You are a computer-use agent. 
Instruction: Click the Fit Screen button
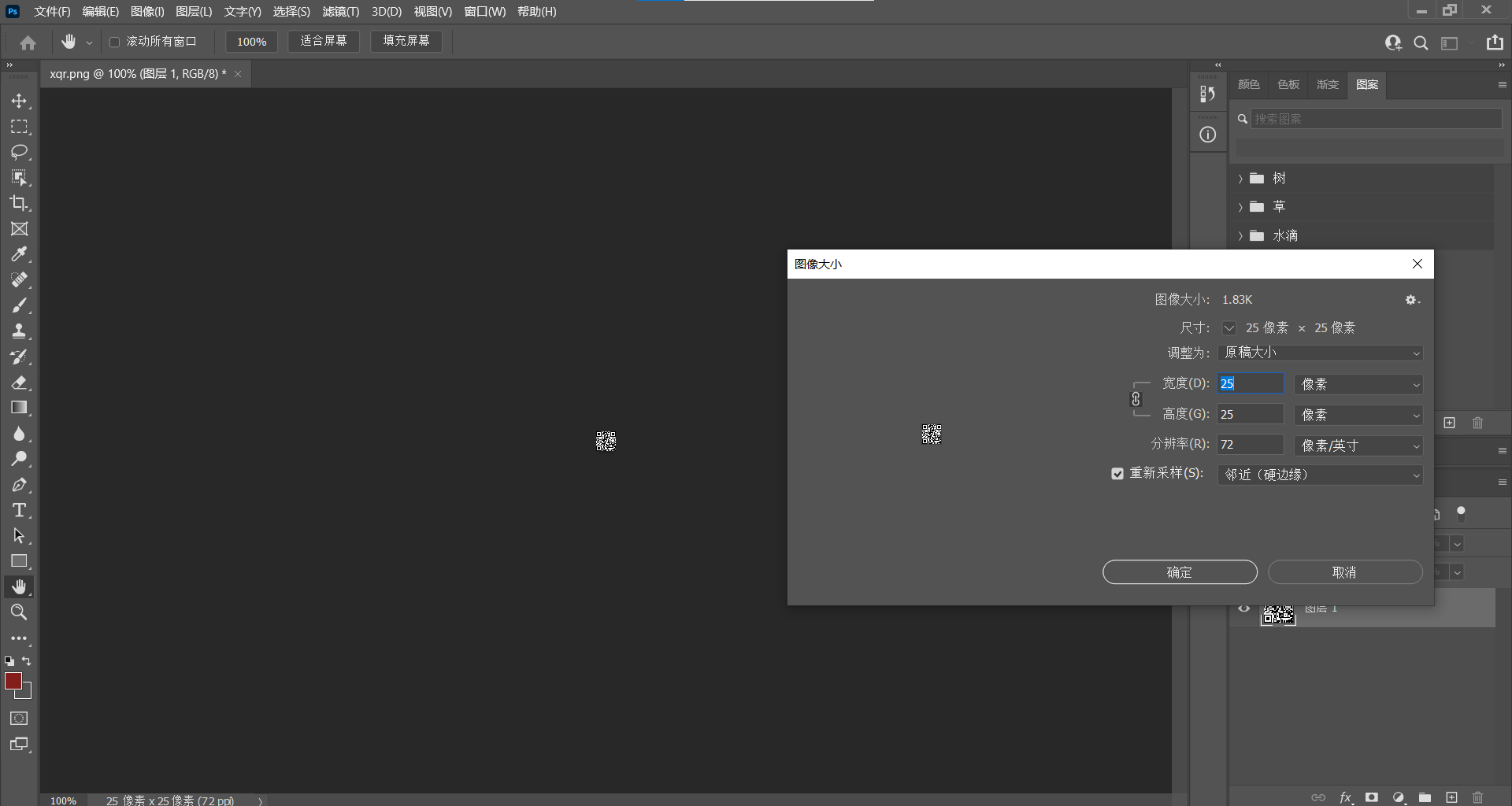[x=323, y=41]
